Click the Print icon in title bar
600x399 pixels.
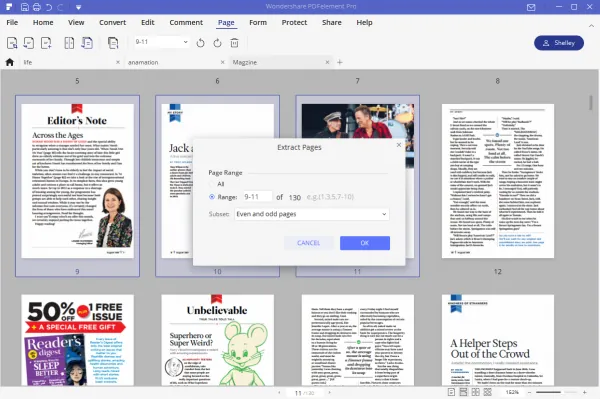[37, 7]
